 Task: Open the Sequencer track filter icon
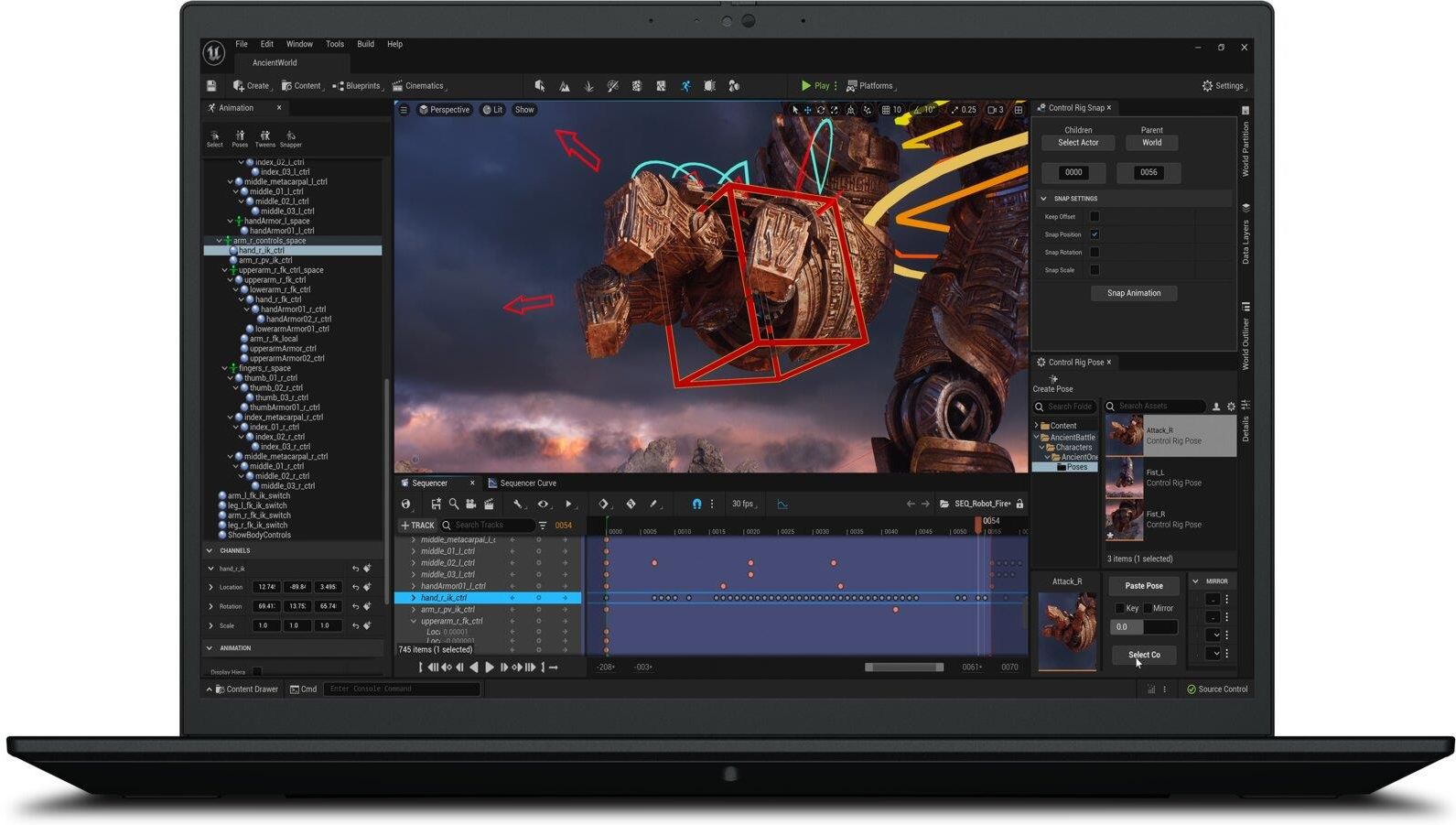point(543,526)
